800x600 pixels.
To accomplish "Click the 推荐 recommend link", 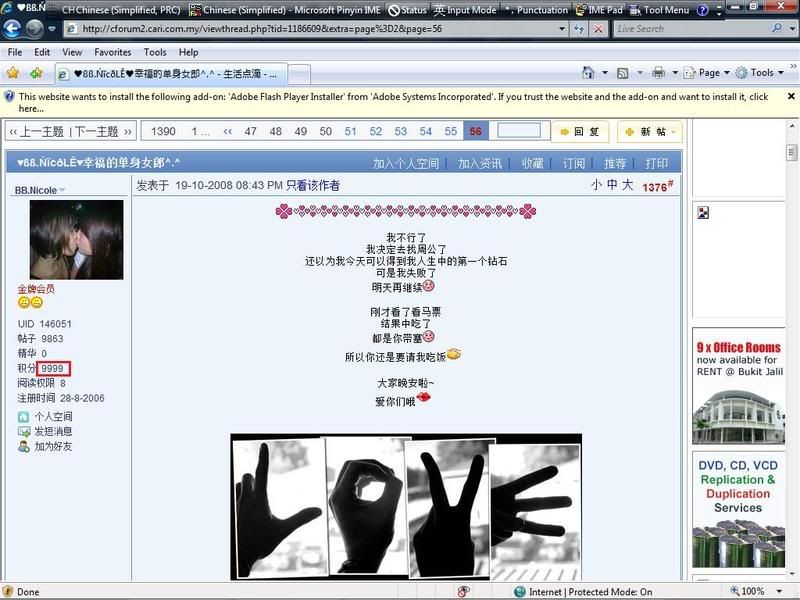I will coord(615,163).
